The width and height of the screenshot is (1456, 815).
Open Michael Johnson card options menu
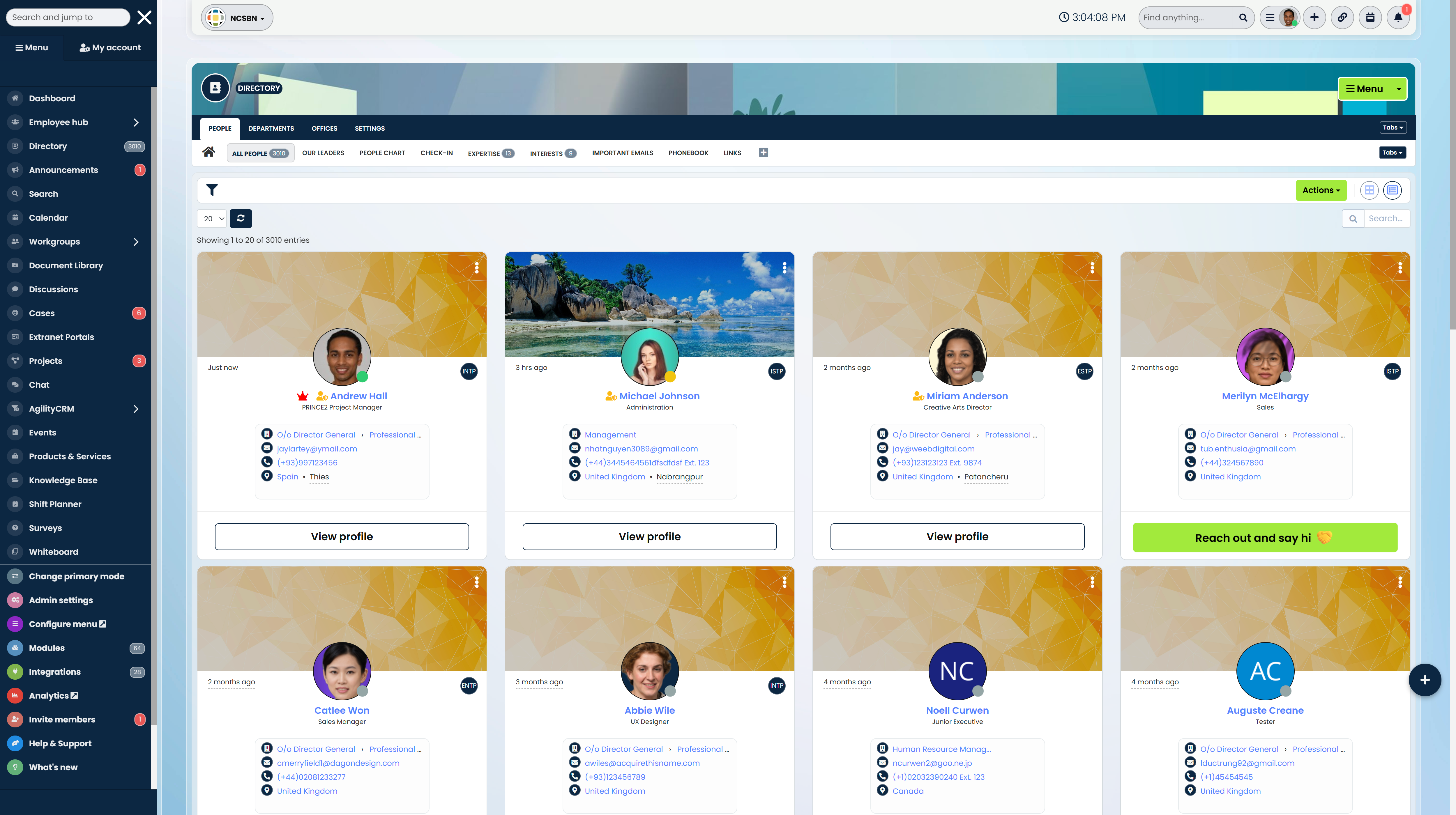pyautogui.click(x=784, y=268)
